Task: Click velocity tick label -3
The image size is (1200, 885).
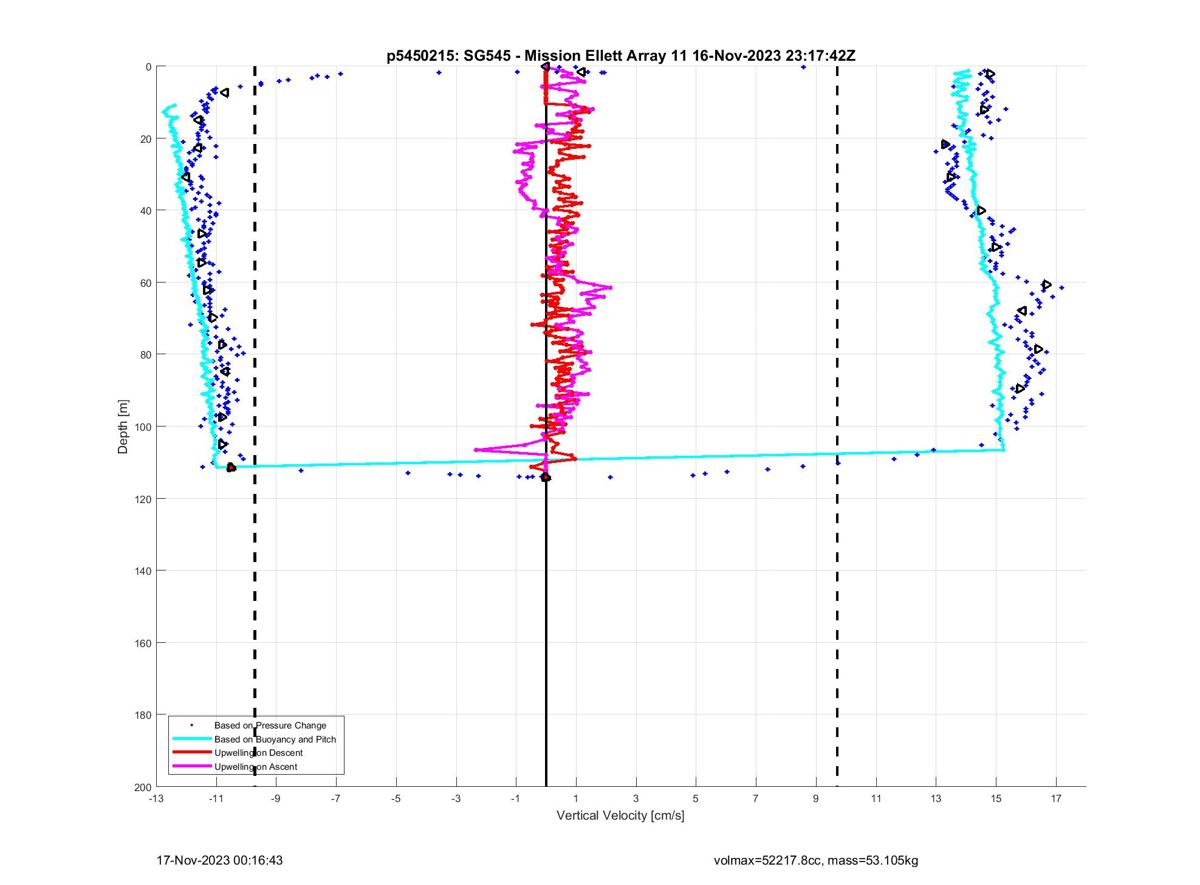Action: 455,799
